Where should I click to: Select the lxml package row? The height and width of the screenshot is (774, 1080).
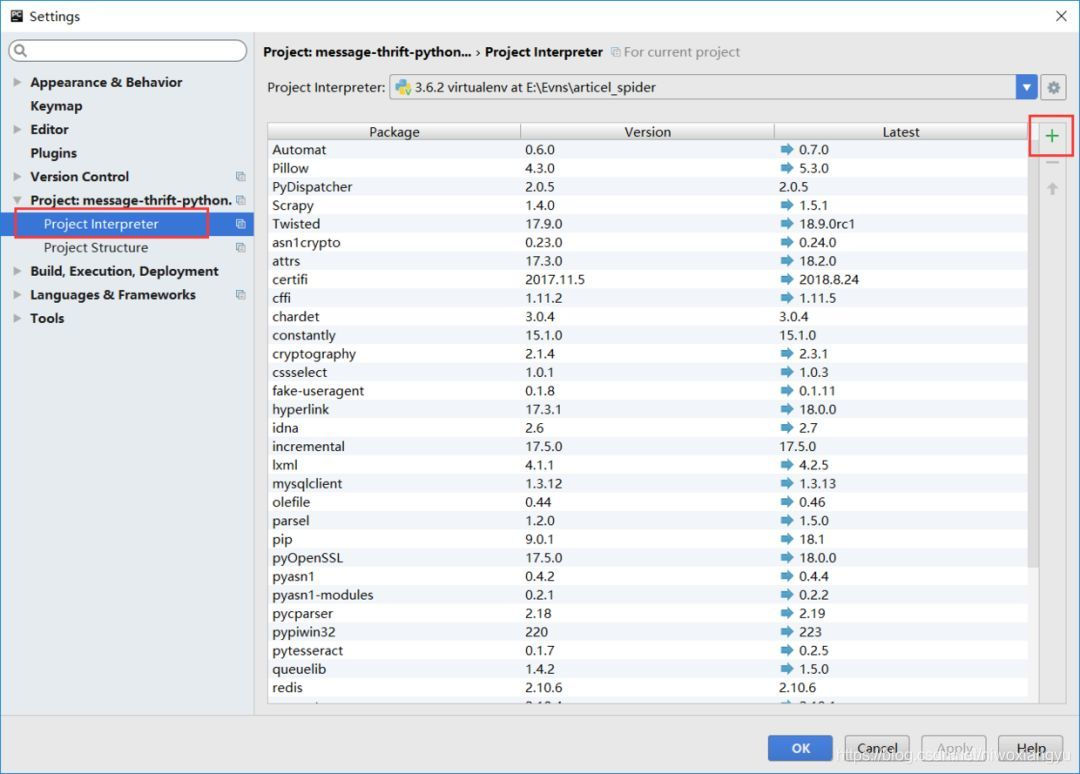647,465
